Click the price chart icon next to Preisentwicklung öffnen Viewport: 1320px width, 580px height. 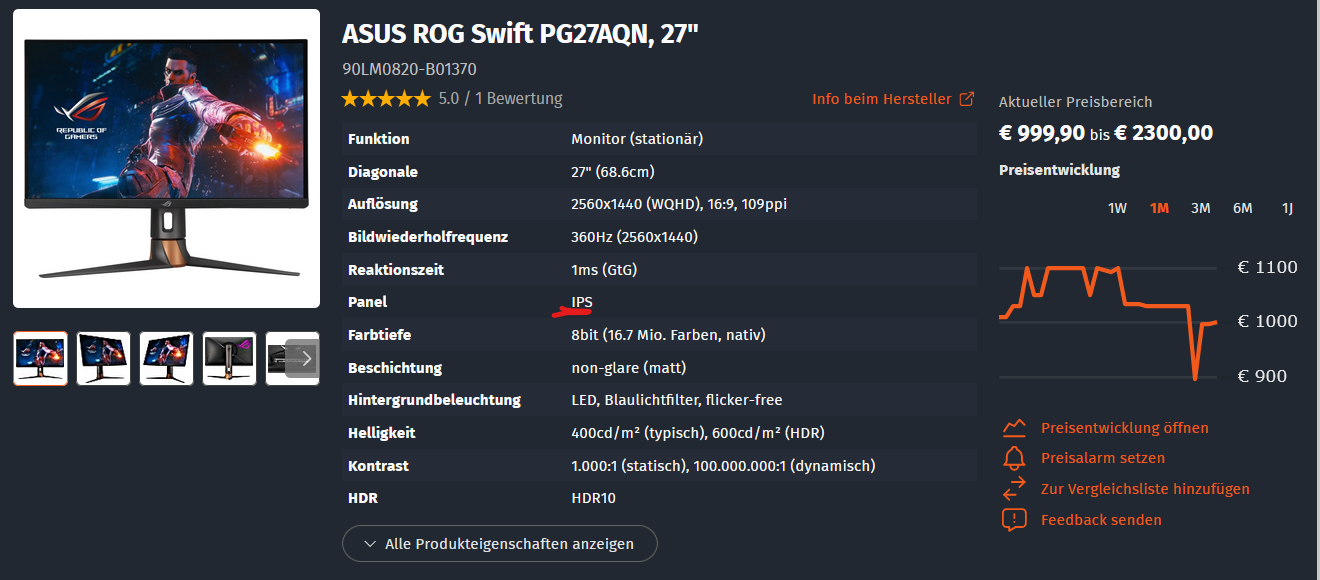pos(1014,428)
